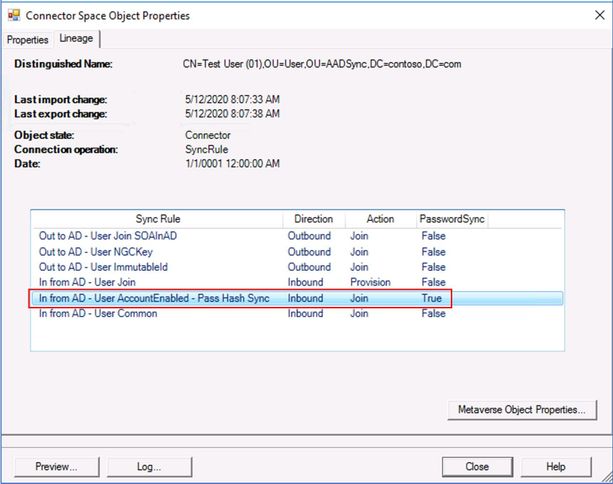Viewport: 613px width, 484px height.
Task: Sort by the Sync Rule column header
Action: click(x=158, y=219)
